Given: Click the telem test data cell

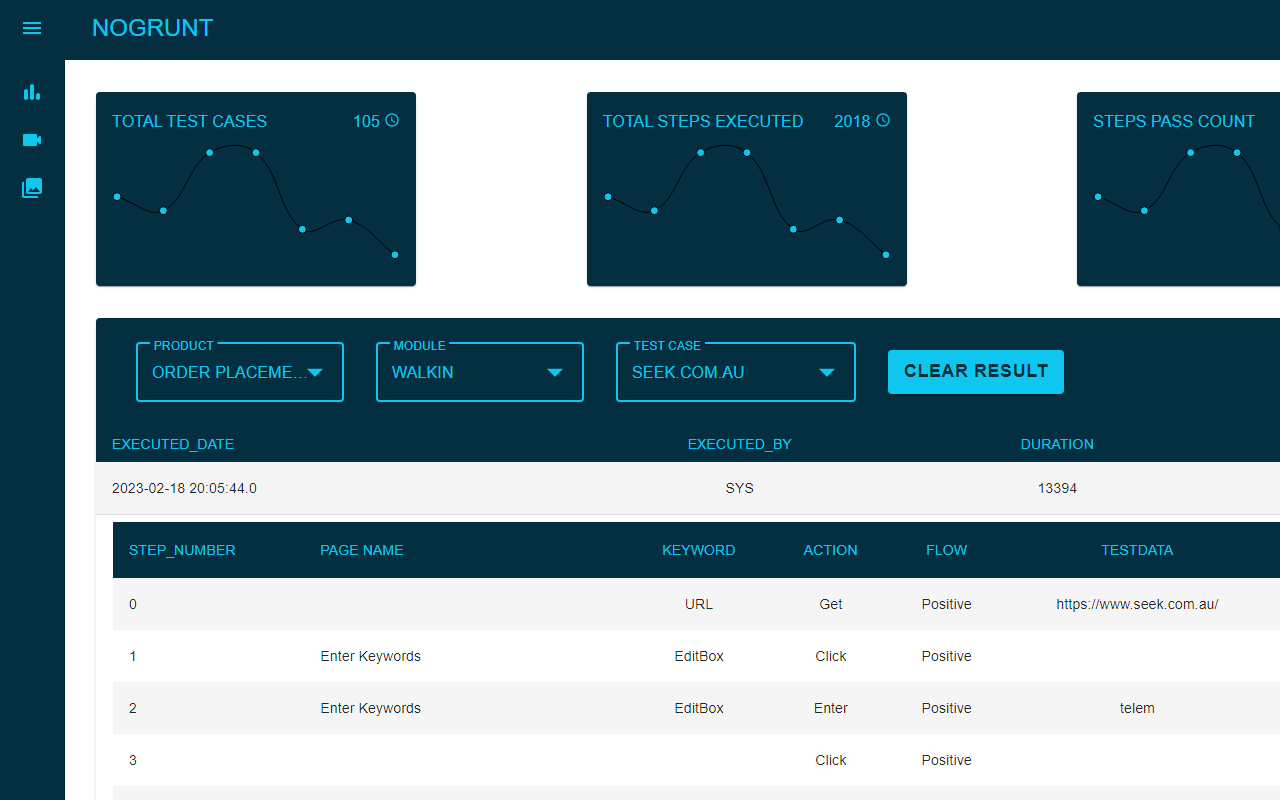Looking at the screenshot, I should tap(1137, 708).
